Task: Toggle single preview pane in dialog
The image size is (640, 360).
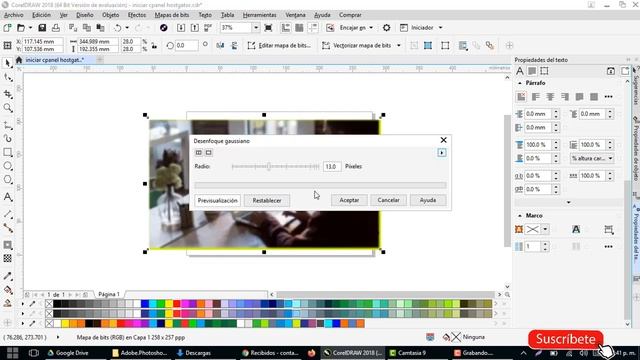Action: click(x=209, y=153)
